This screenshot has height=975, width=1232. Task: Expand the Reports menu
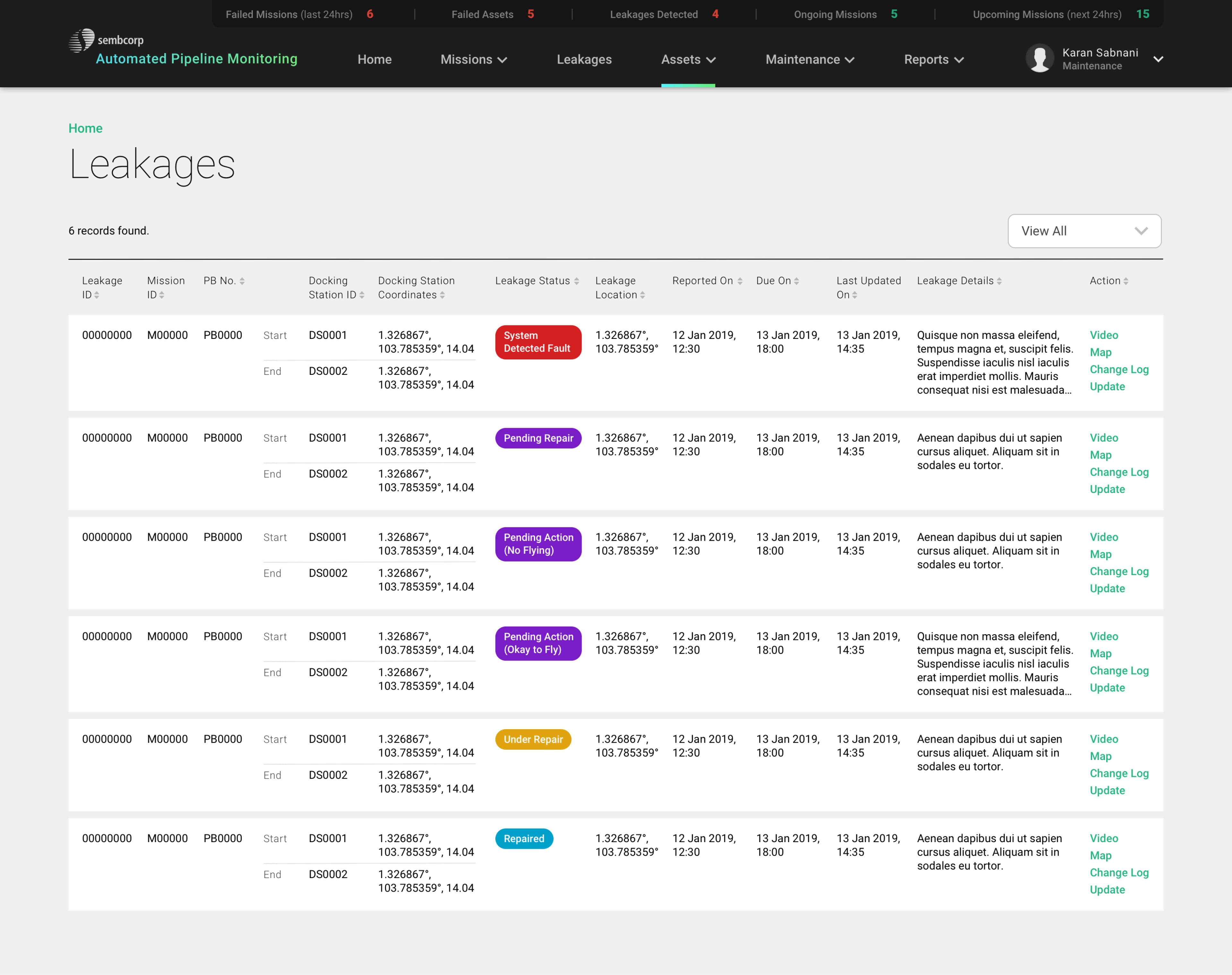click(x=933, y=59)
